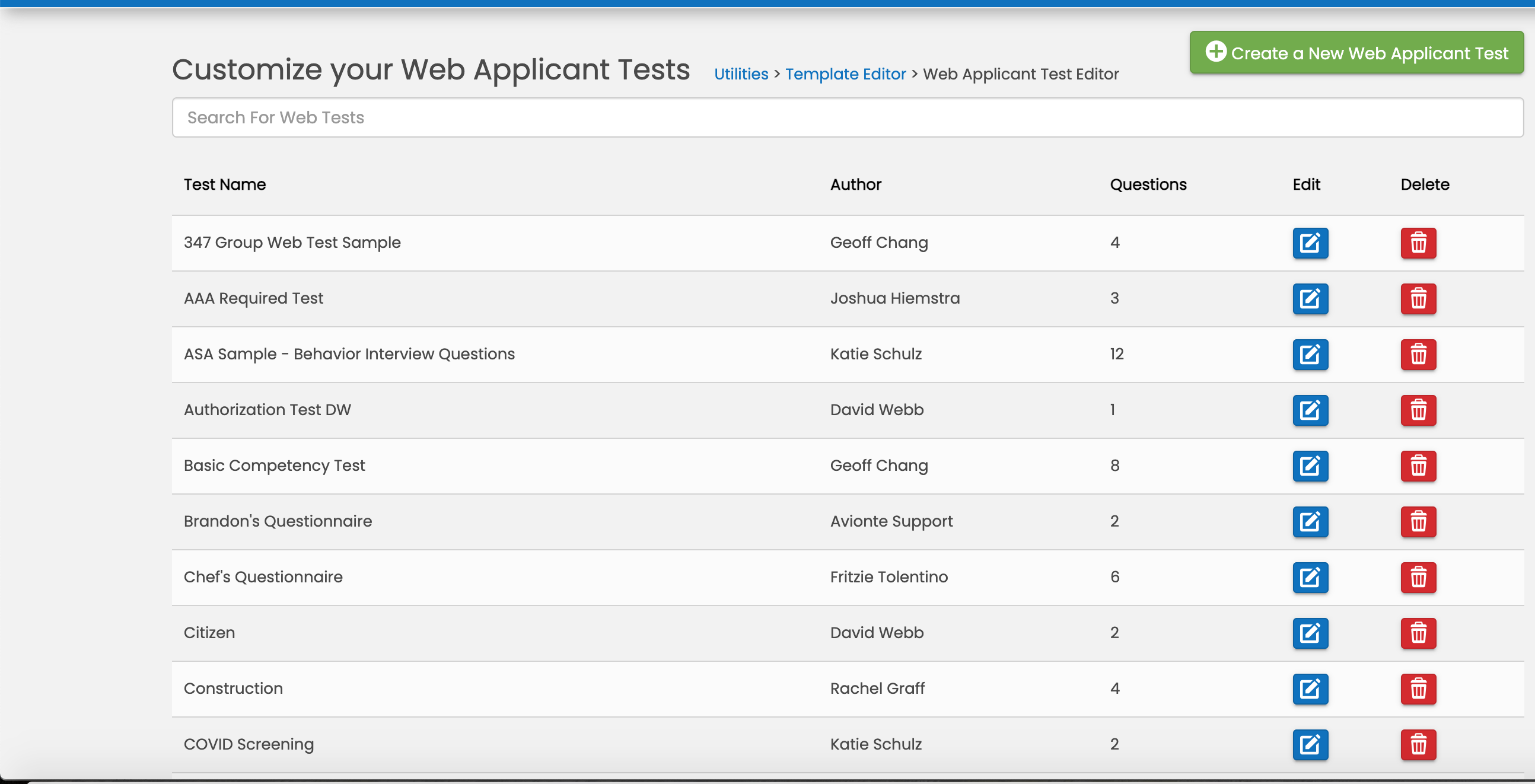Open Template Editor breadcrumb link
Screen dimensions: 1535x784
point(845,74)
